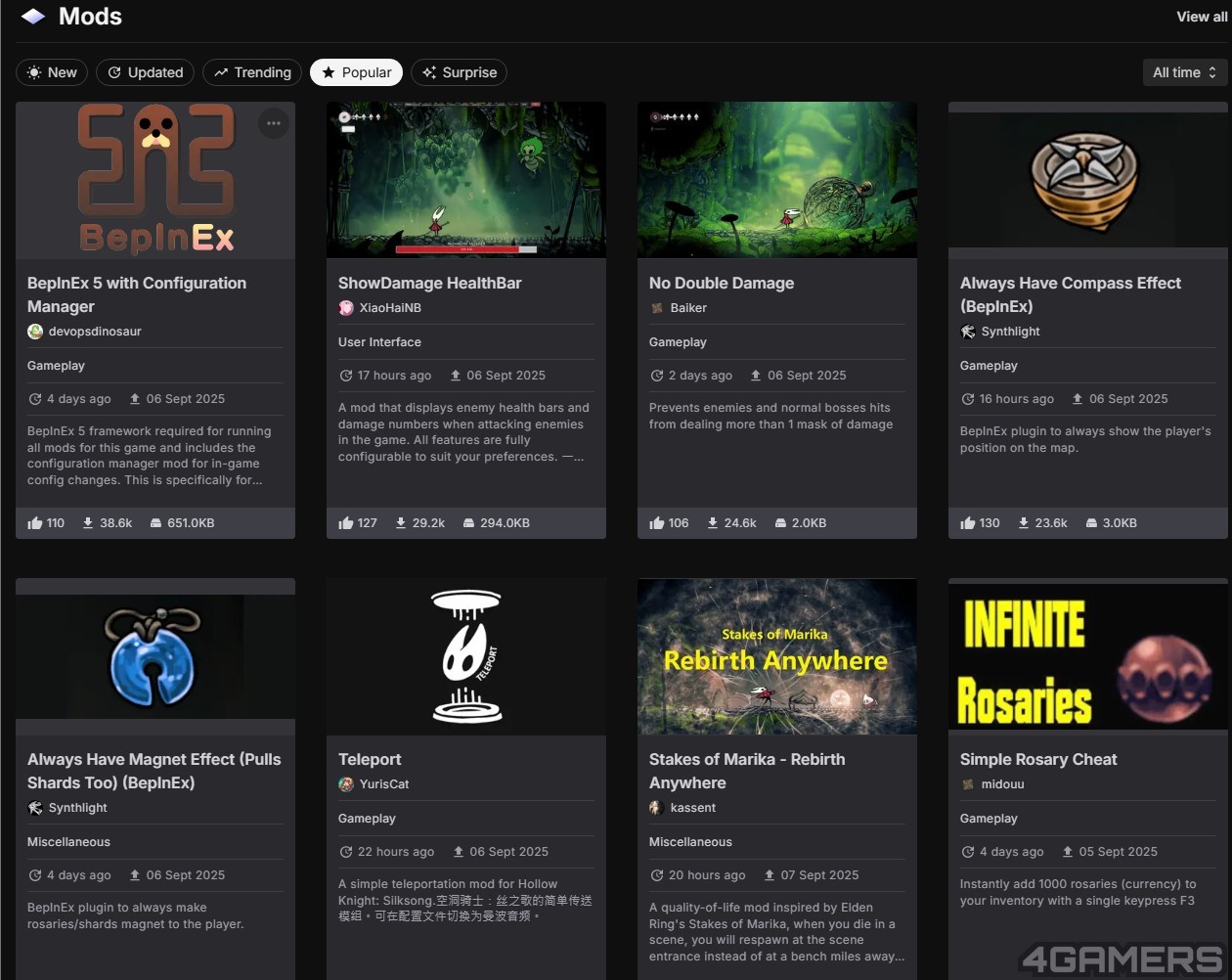This screenshot has height=980, width=1232.
Task: Open the compass item thumbnail
Action: pos(1088,180)
